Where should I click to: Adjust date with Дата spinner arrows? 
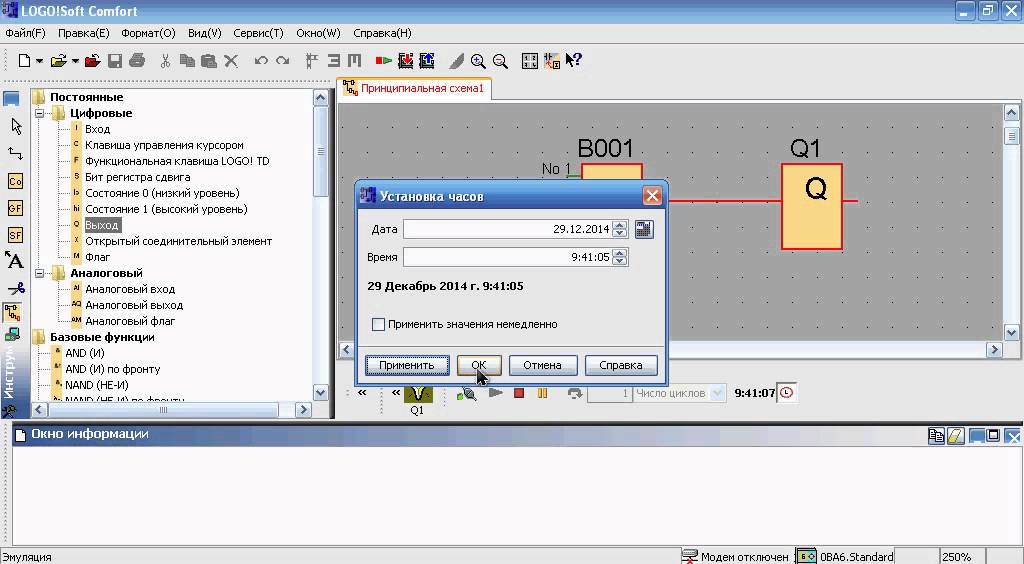620,229
